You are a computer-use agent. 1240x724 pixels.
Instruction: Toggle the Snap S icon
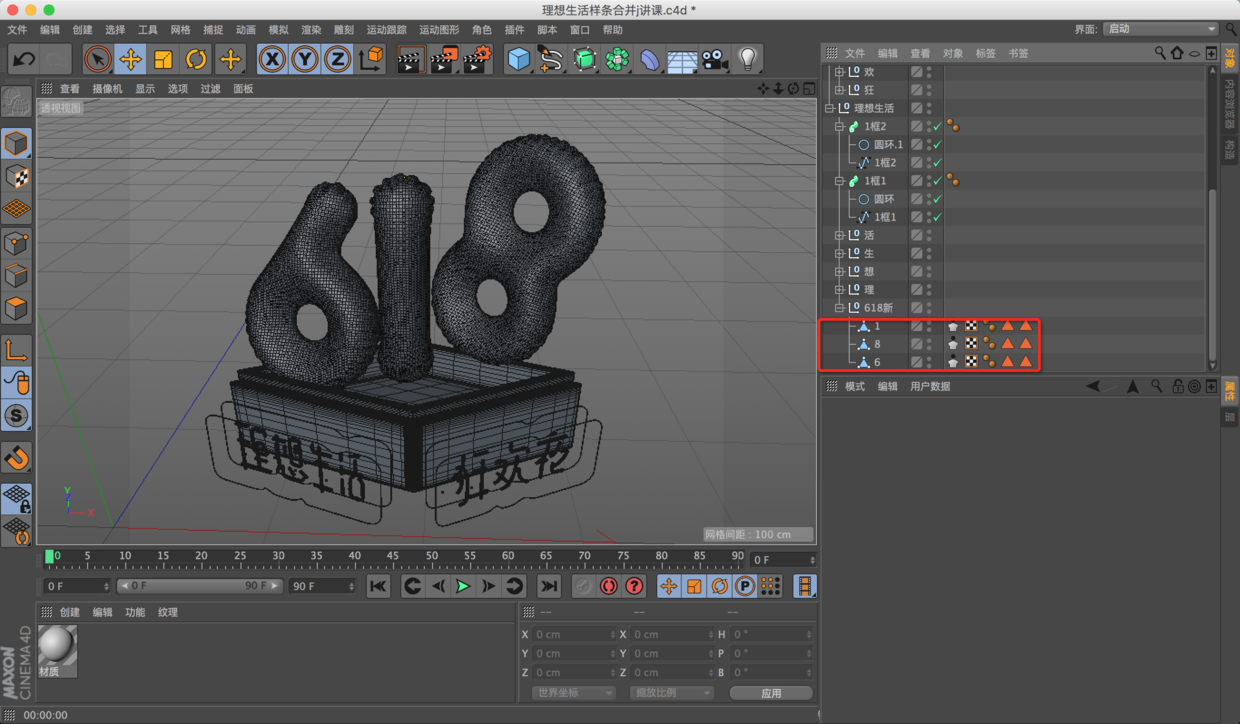point(16,416)
